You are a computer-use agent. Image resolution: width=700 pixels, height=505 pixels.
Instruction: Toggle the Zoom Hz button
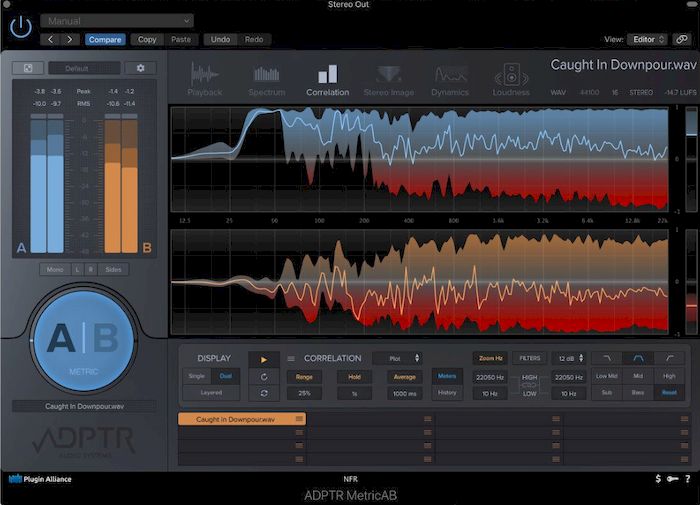tap(490, 358)
